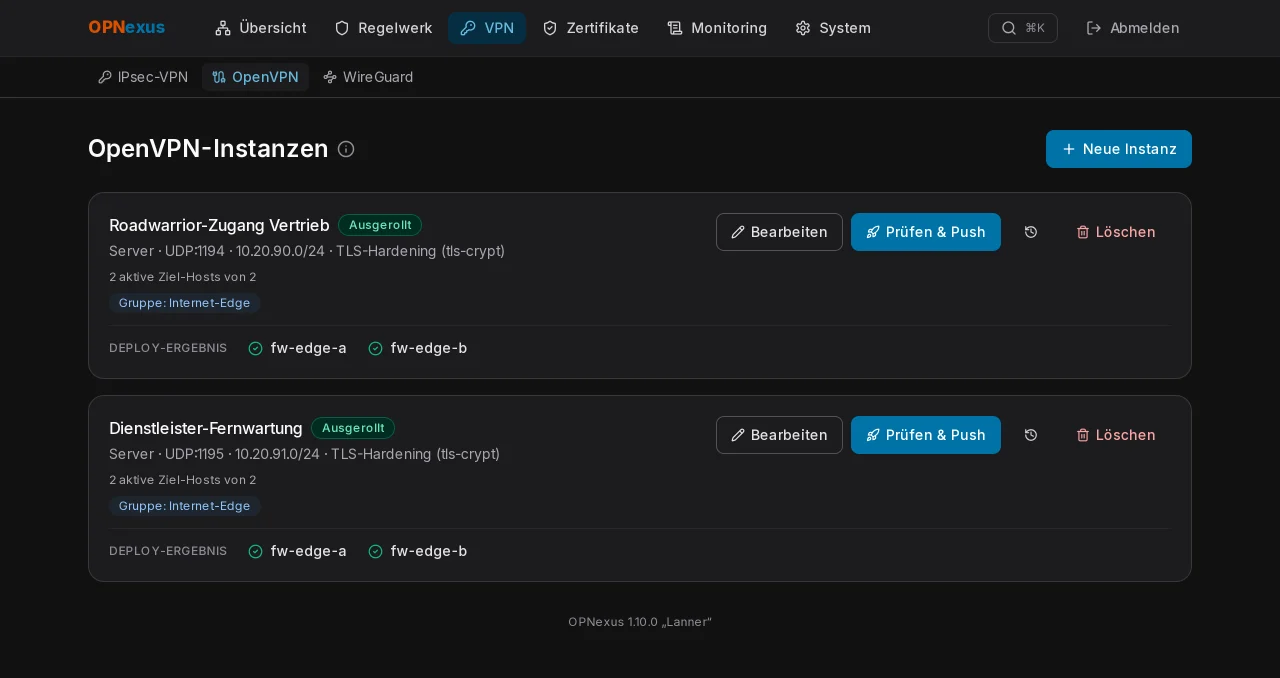Viewport: 1280px width, 678px height.
Task: Open the search box with ⌘K
Action: (x=1023, y=28)
